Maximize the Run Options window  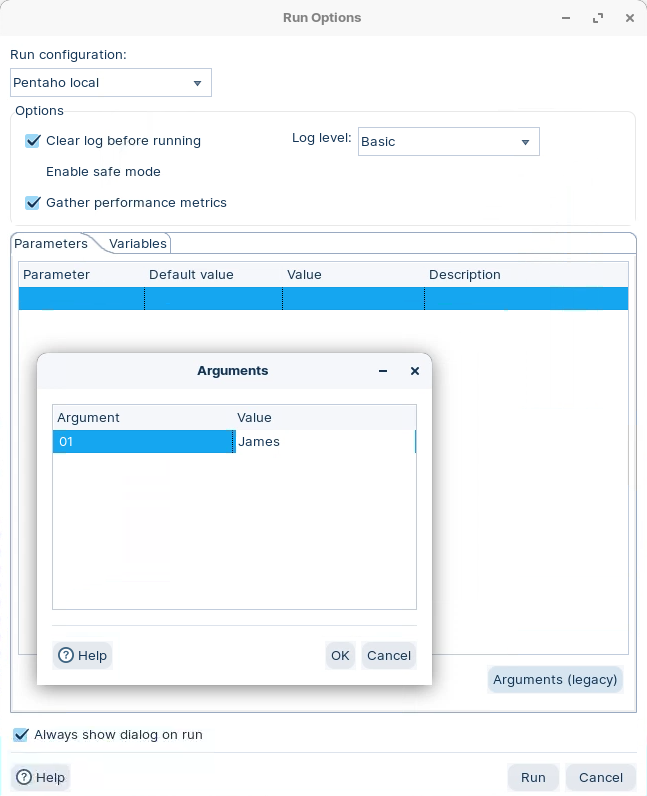pos(598,18)
